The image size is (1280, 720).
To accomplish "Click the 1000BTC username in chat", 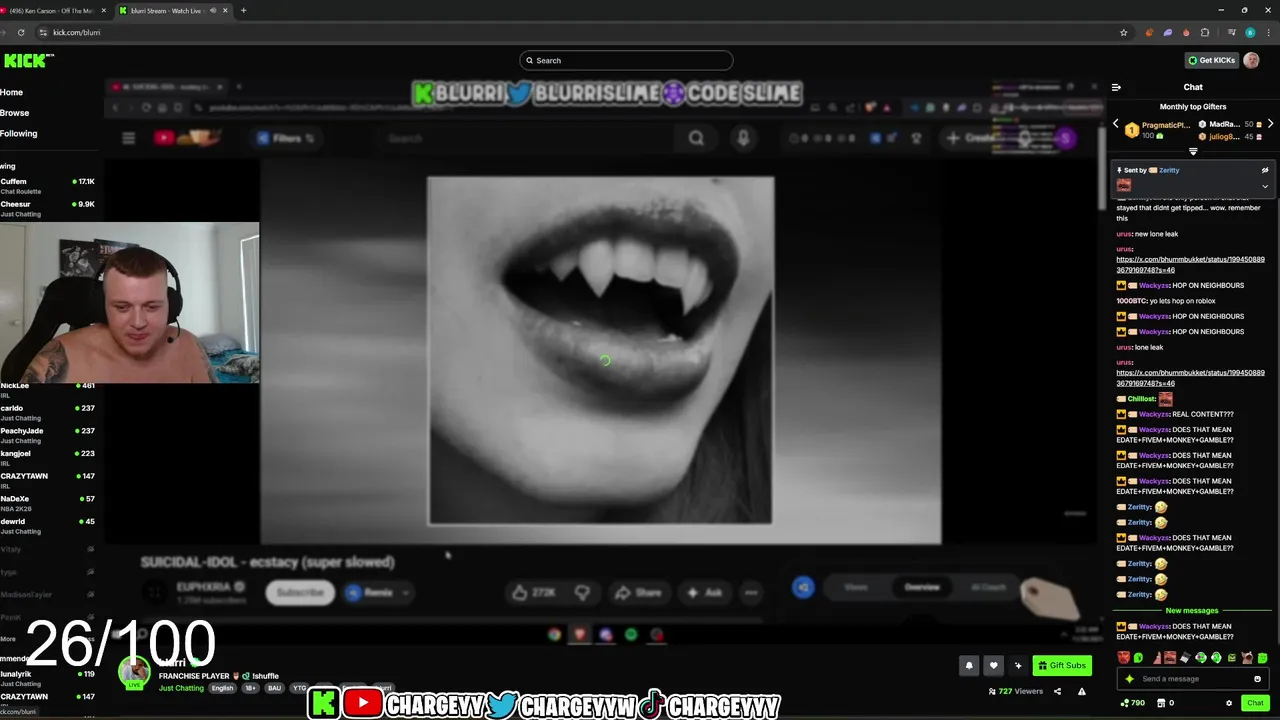I will click(1130, 301).
